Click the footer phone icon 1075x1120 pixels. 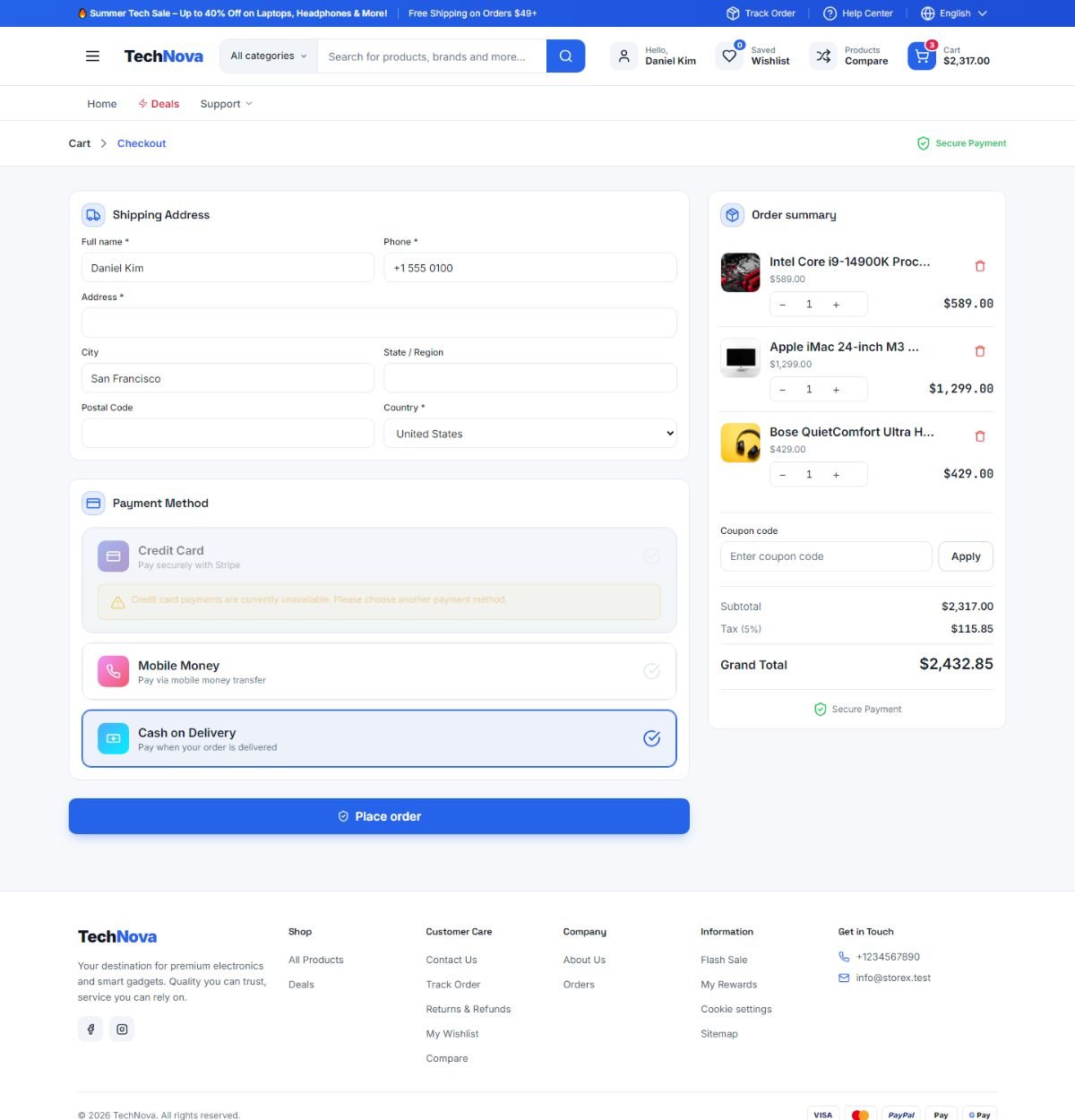(844, 957)
